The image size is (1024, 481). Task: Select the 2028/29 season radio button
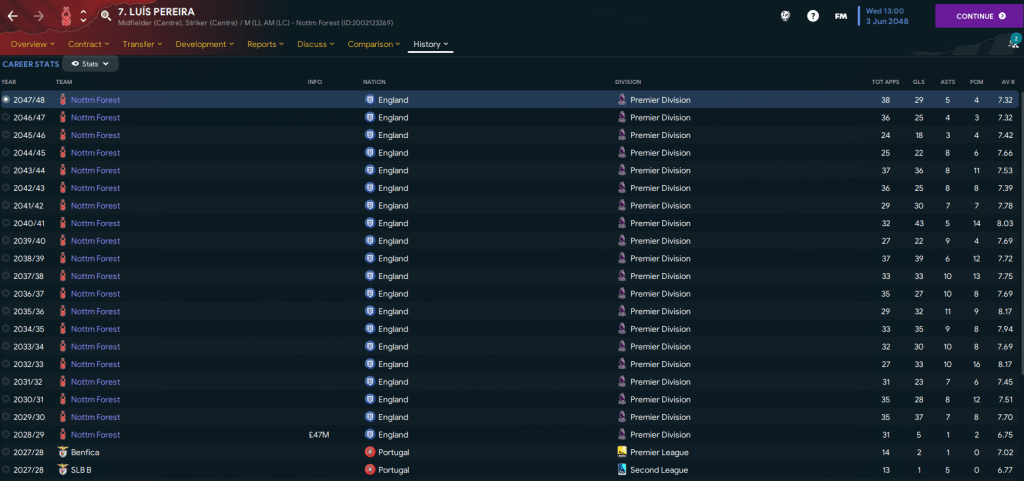(x=6, y=435)
